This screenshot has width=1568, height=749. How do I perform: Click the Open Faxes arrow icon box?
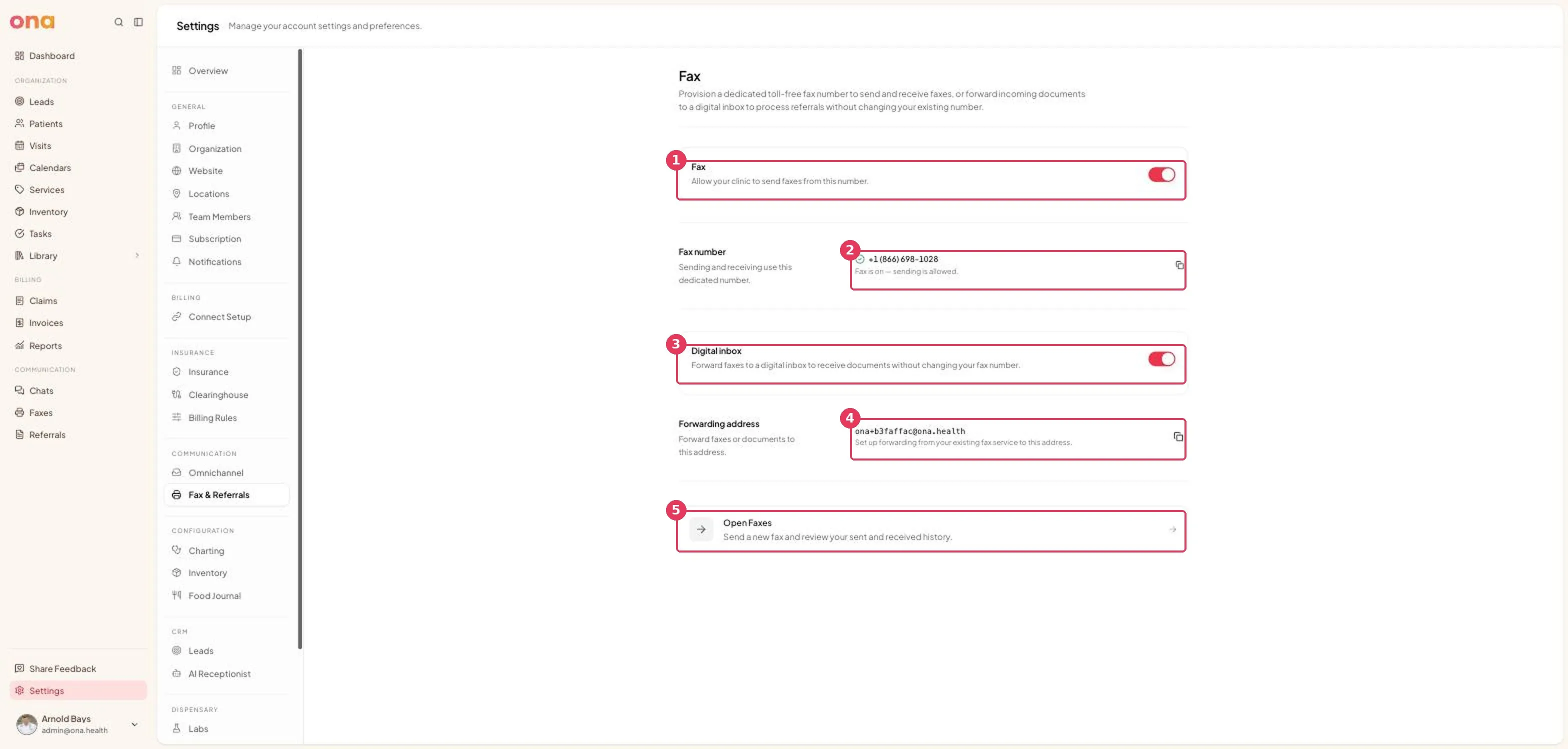[x=701, y=529]
